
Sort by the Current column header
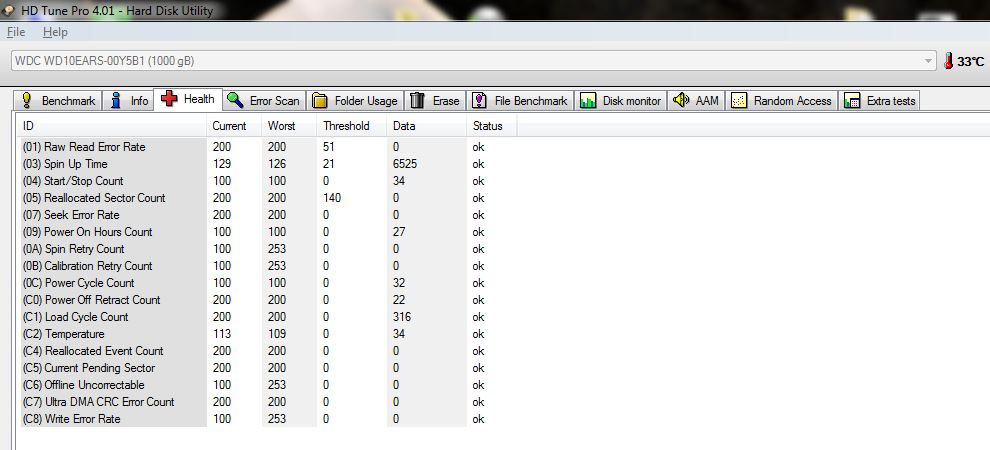(234, 126)
